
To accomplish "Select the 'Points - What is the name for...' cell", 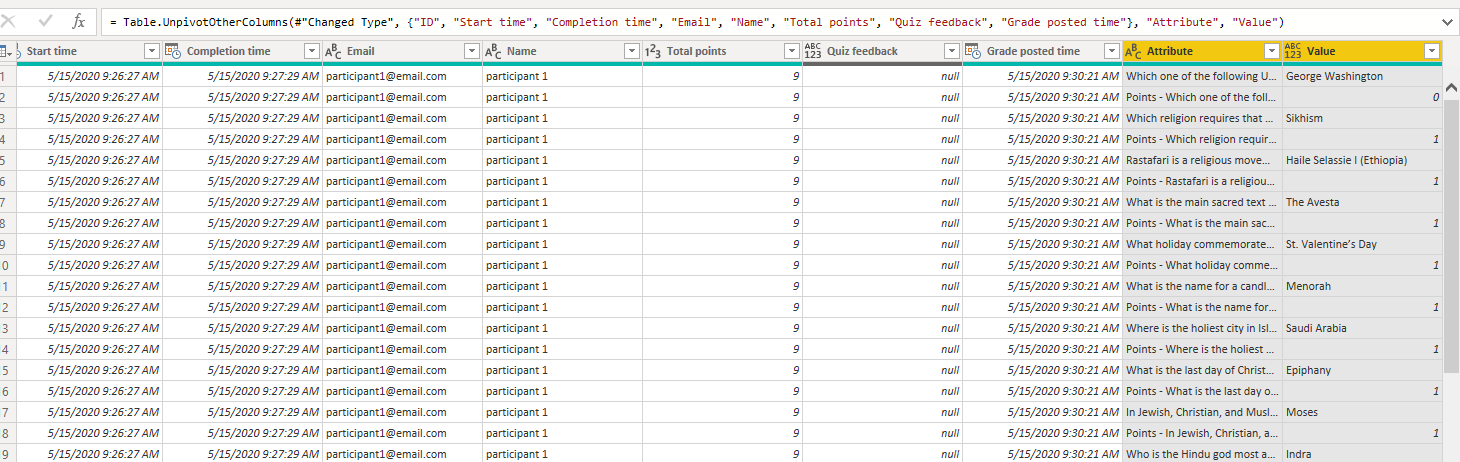I will (1202, 307).
